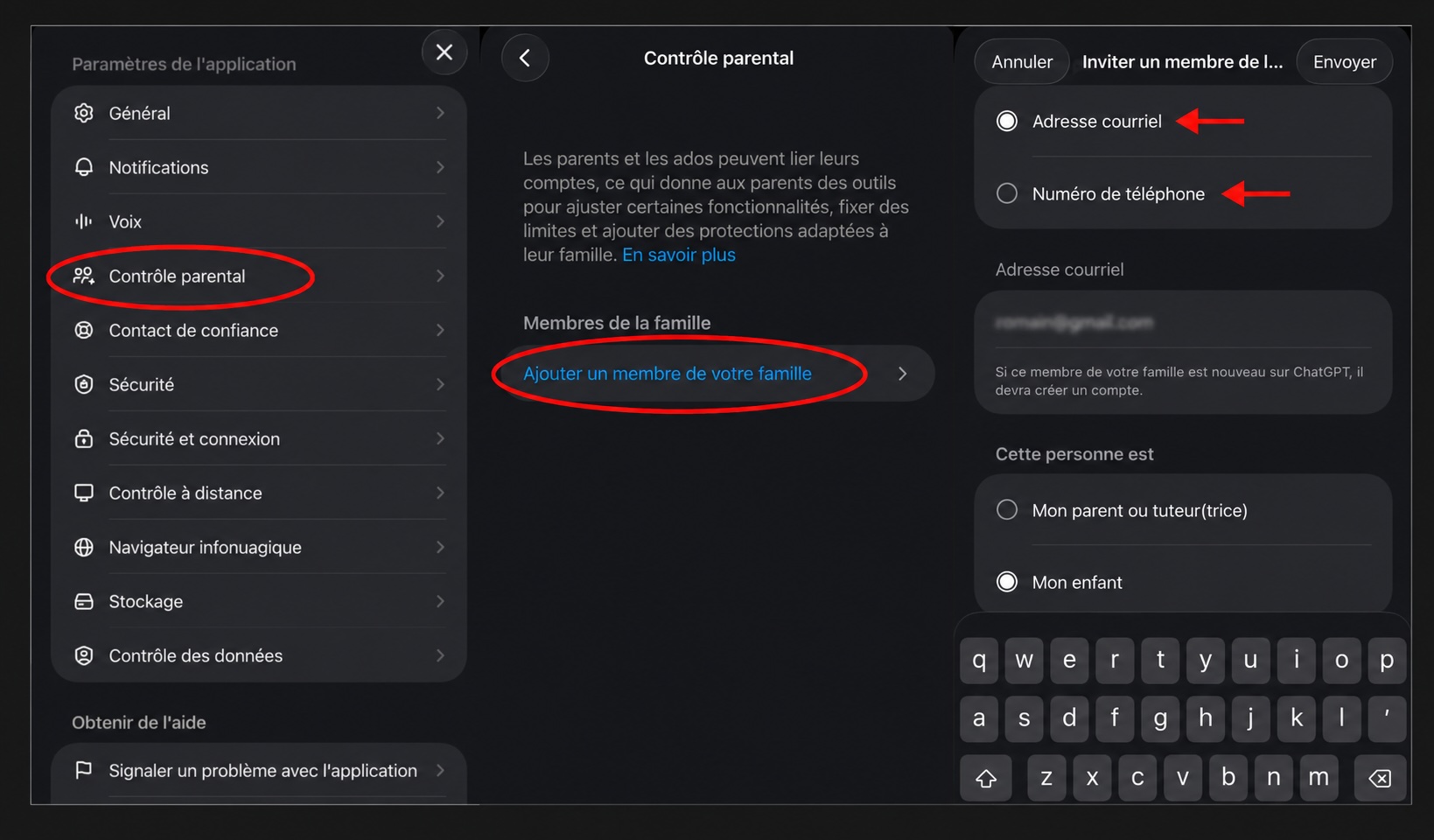
Task: Follow the En savoir plus link
Action: point(679,255)
